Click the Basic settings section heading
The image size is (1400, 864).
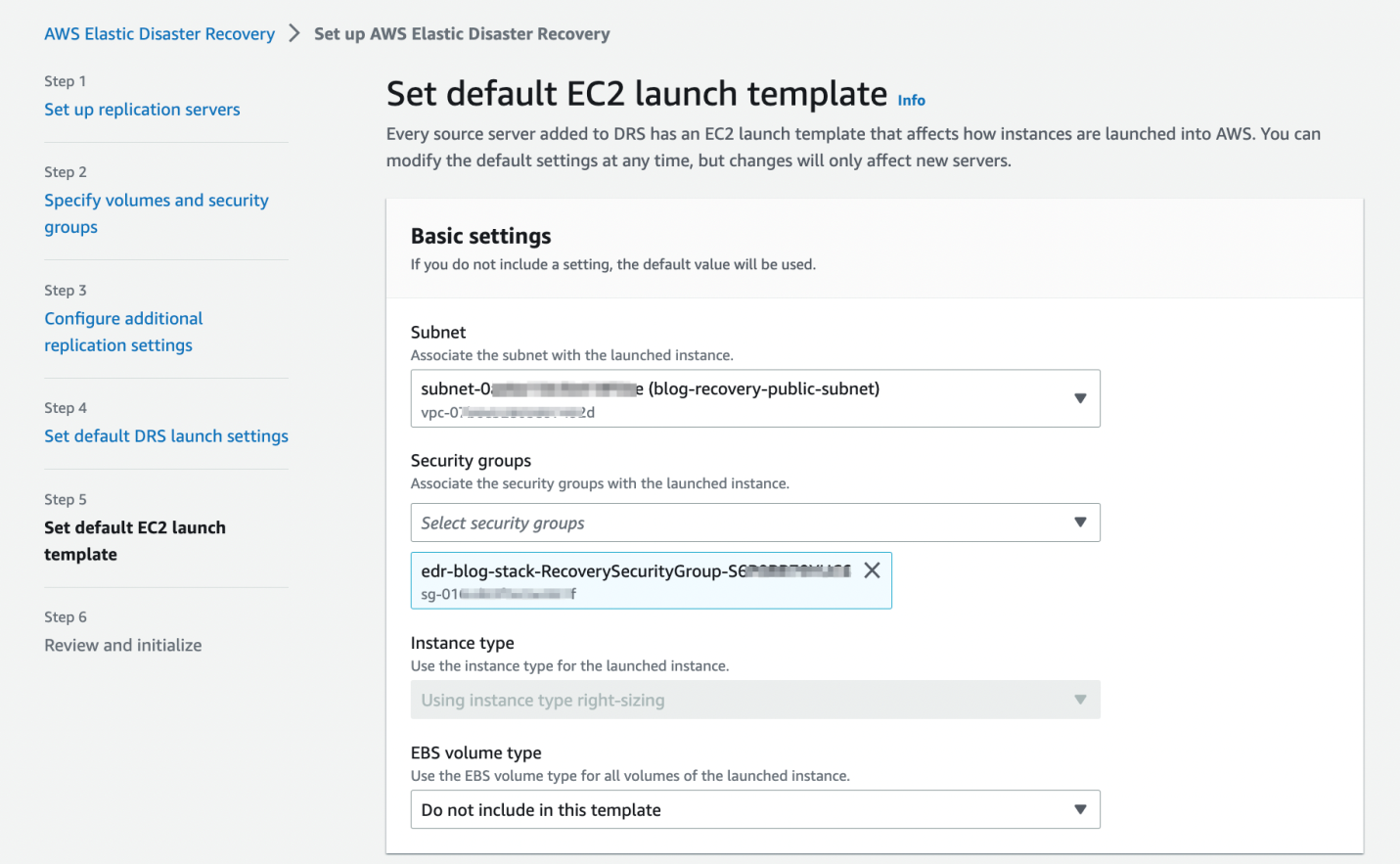click(479, 236)
